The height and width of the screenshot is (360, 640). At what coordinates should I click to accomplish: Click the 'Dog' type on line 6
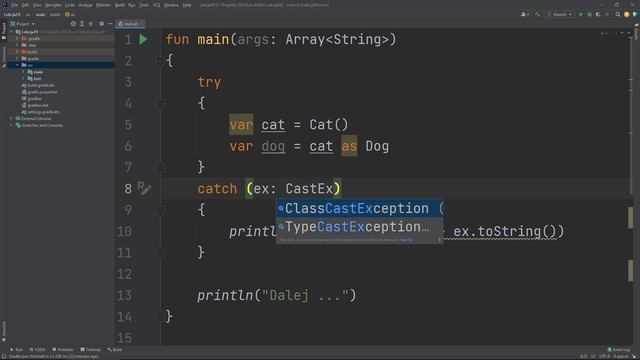[377, 146]
